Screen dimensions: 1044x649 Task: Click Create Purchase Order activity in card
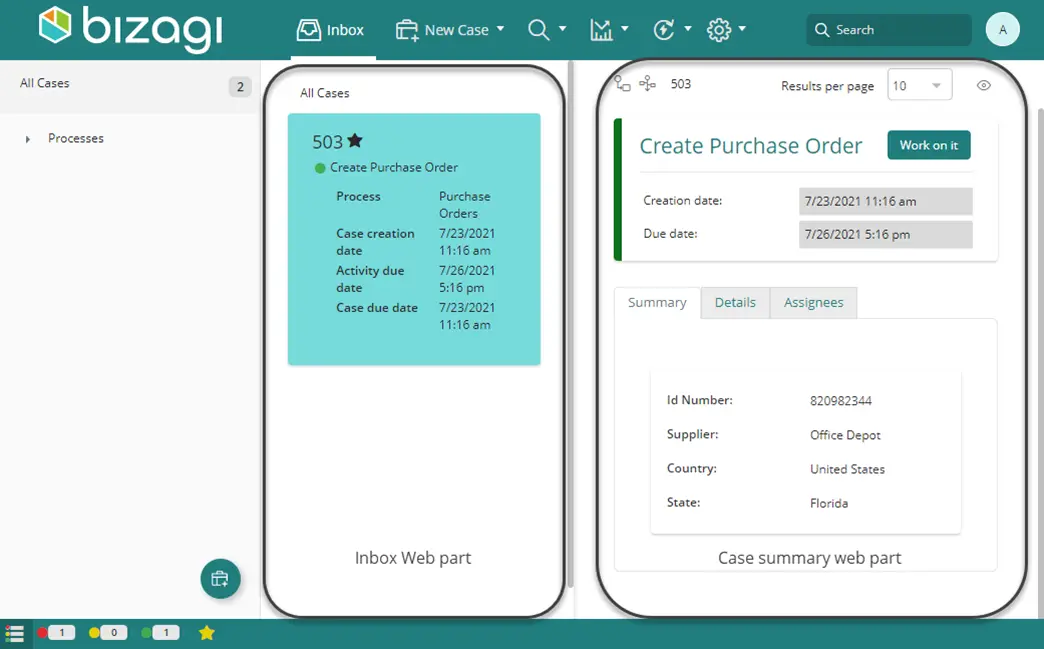[x=394, y=168]
